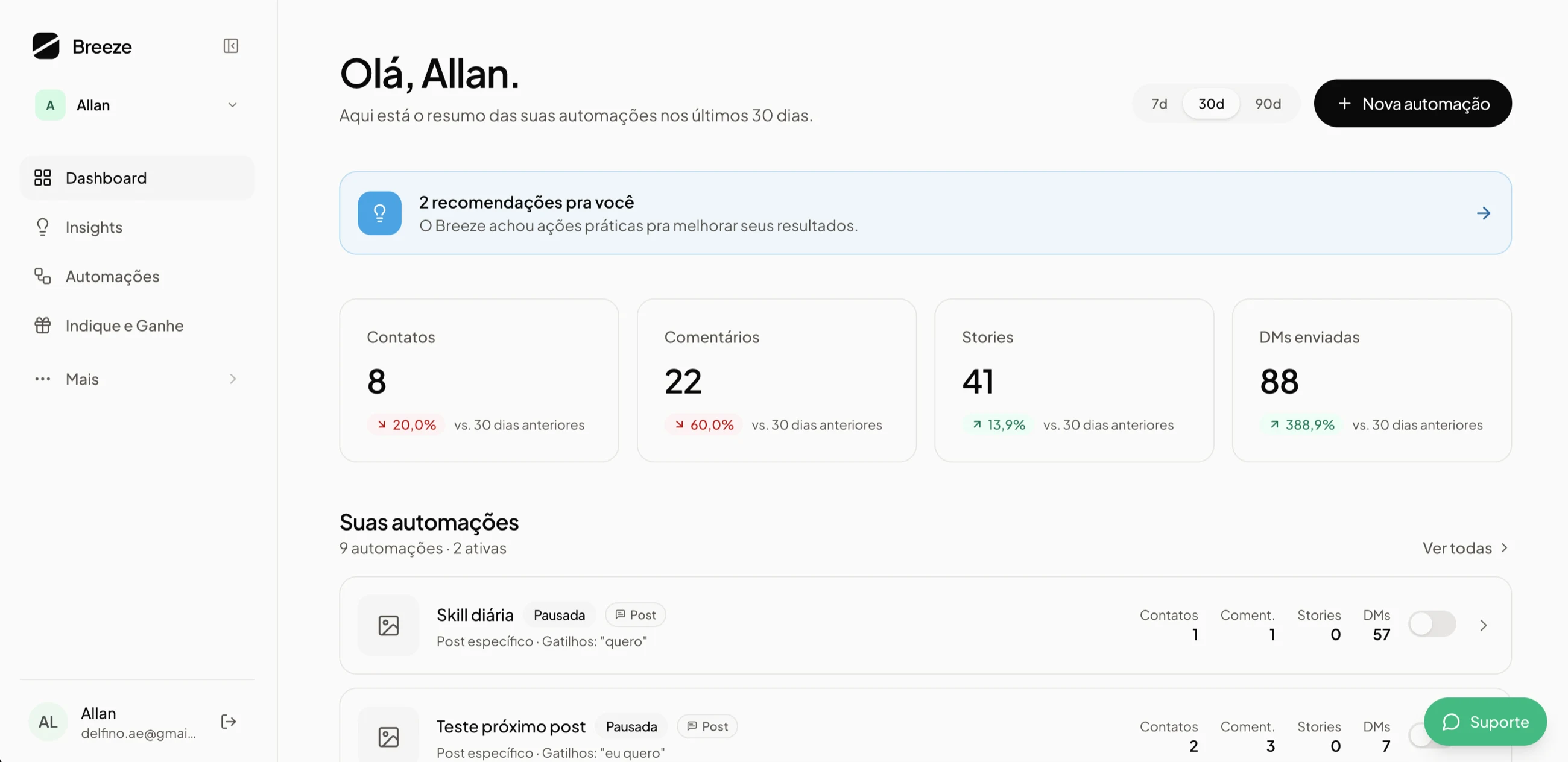Toggle the Skill diária automation switch
The image size is (1568, 762).
pos(1432,624)
